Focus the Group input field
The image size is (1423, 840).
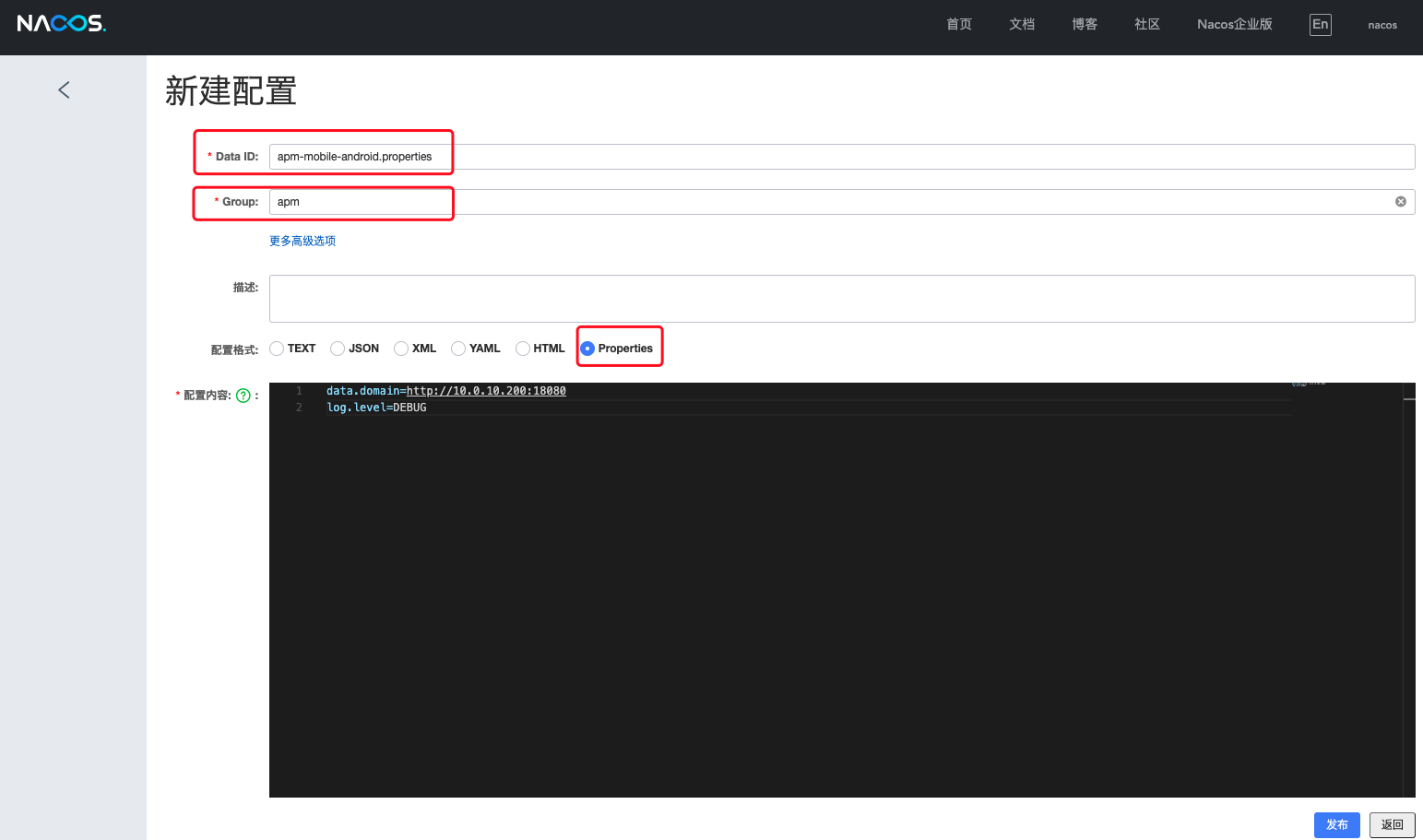842,202
